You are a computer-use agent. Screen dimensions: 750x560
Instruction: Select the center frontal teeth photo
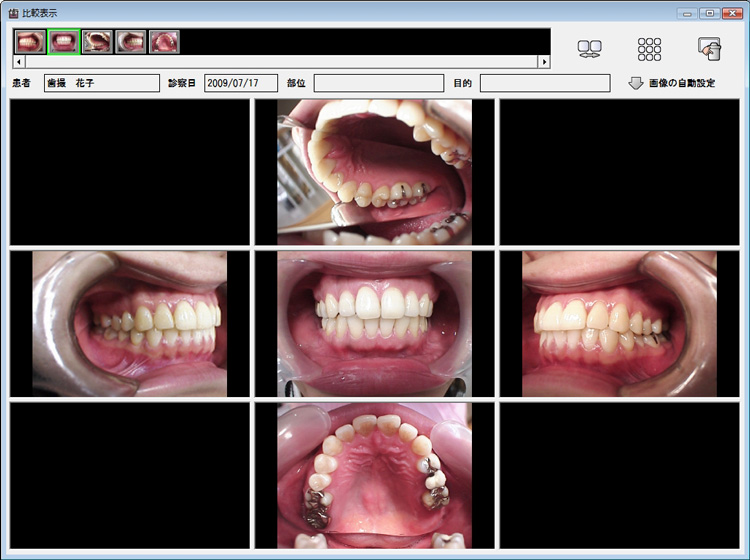pyautogui.click(x=375, y=324)
